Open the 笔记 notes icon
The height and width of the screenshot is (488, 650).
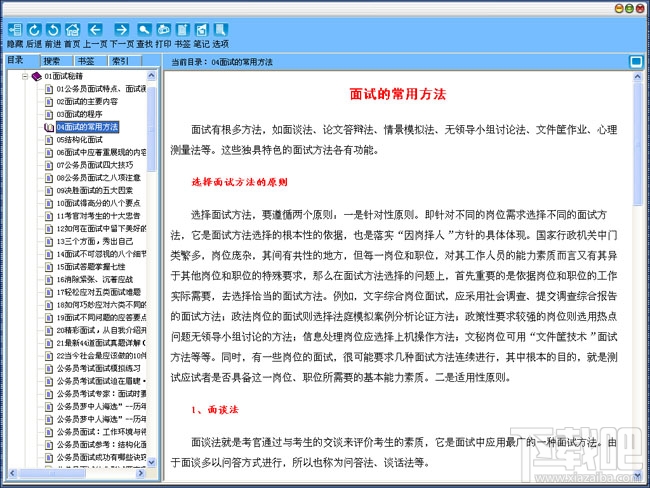[x=201, y=30]
